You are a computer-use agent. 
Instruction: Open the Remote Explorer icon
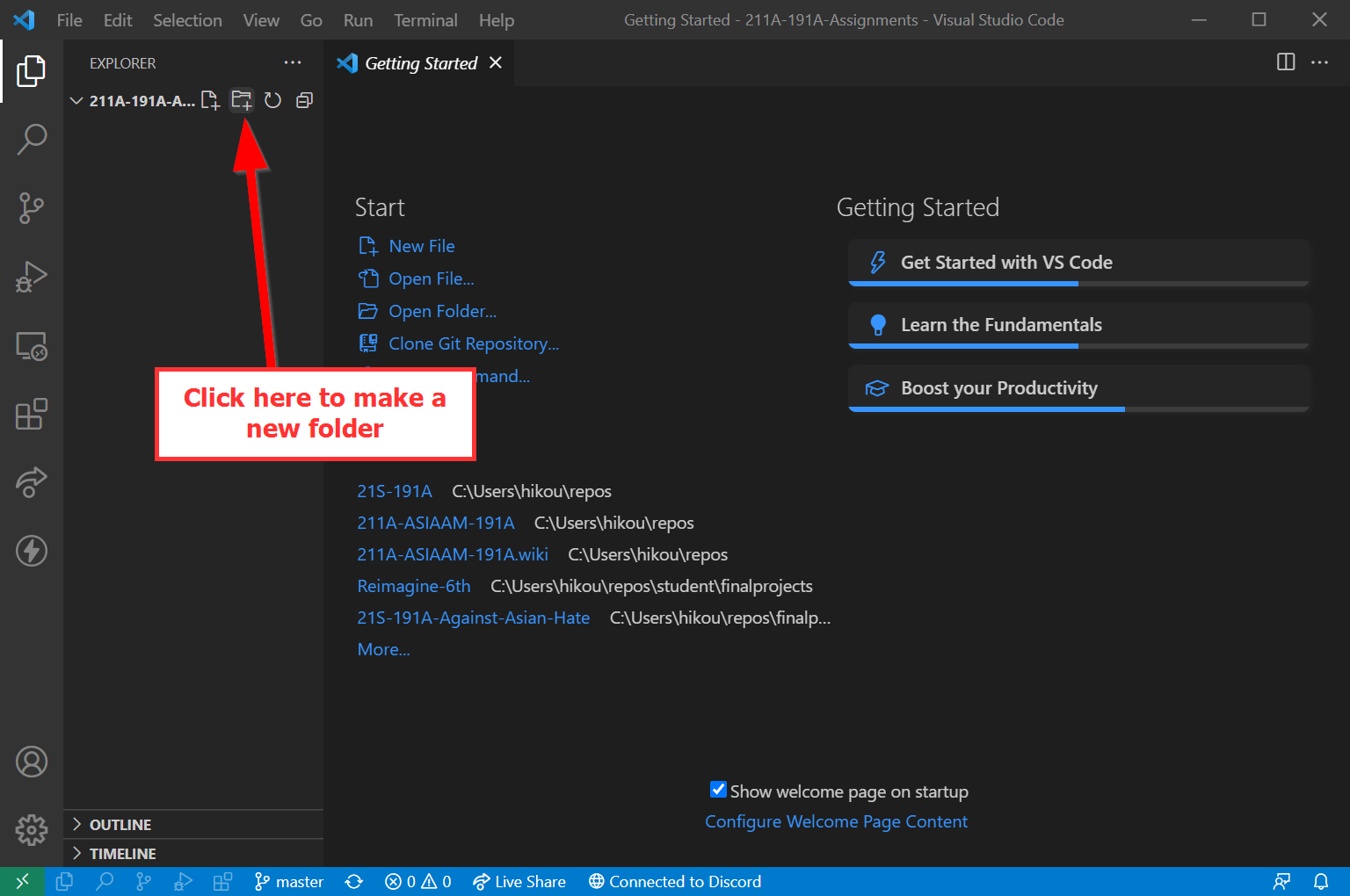click(32, 346)
